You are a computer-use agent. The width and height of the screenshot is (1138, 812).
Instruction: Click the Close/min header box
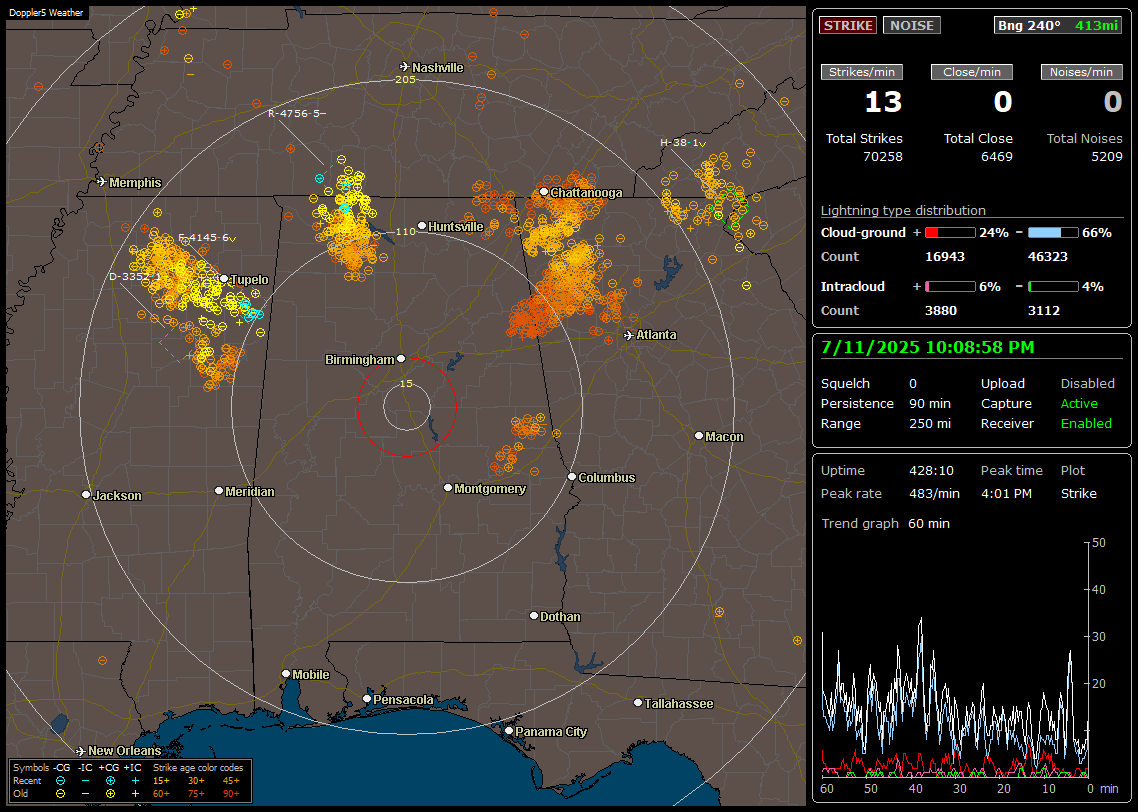coord(972,72)
